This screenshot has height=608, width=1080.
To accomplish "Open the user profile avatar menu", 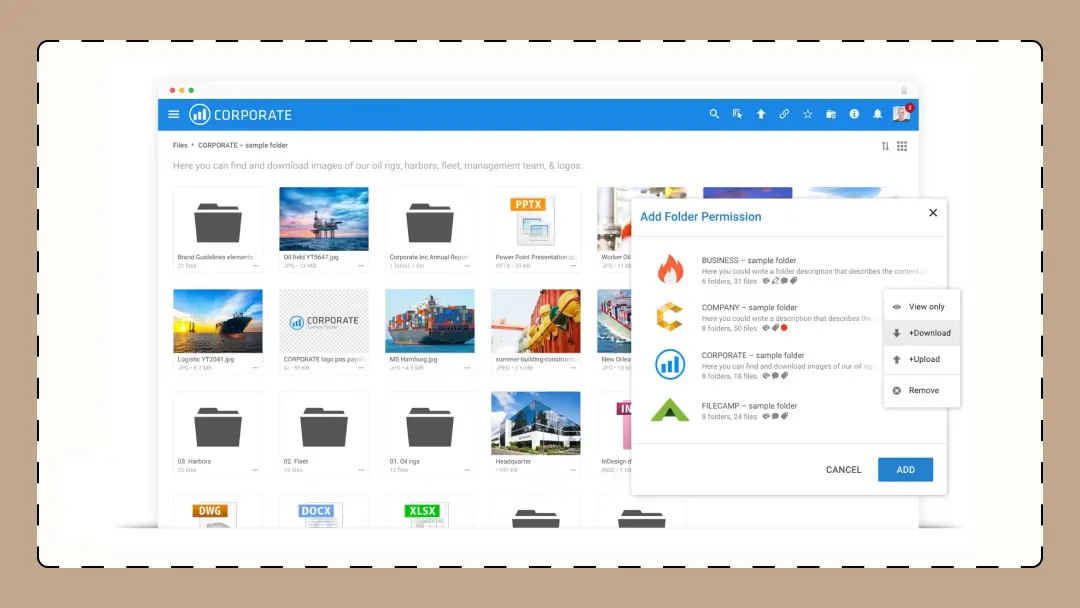I will pos(901,114).
